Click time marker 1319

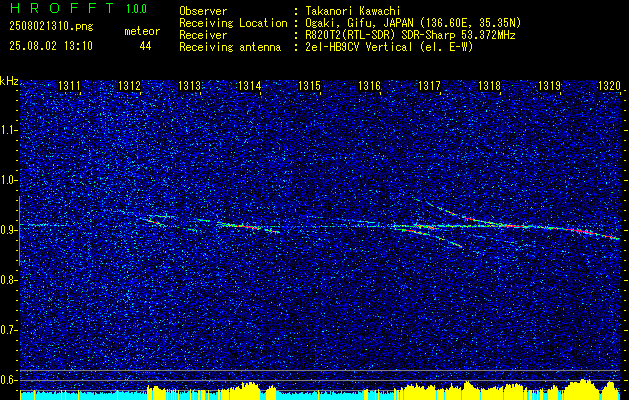[x=549, y=85]
